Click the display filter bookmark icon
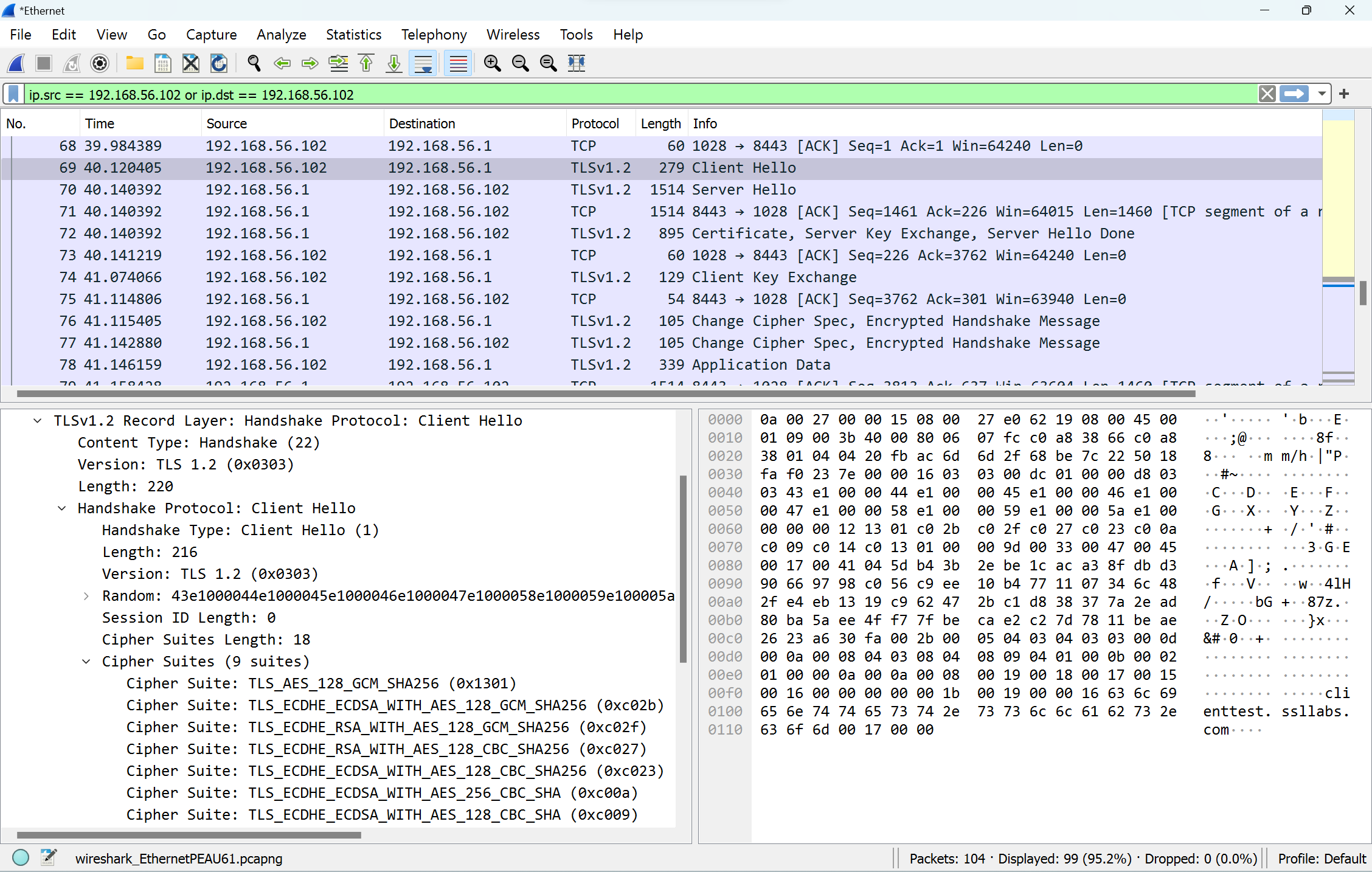 click(13, 94)
